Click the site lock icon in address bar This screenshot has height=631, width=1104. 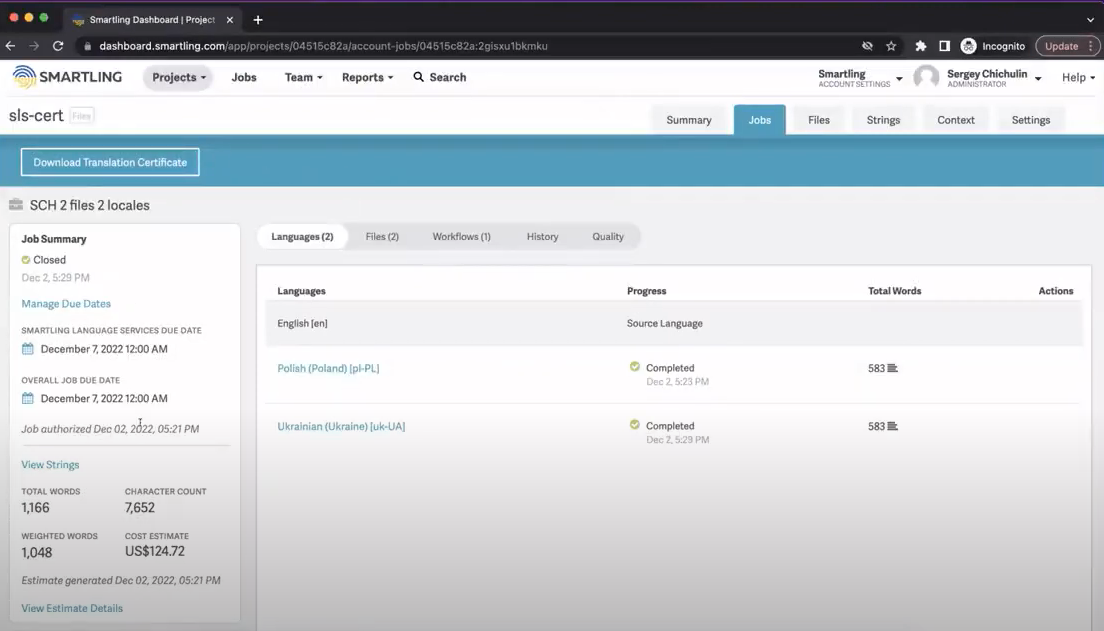pyautogui.click(x=87, y=46)
